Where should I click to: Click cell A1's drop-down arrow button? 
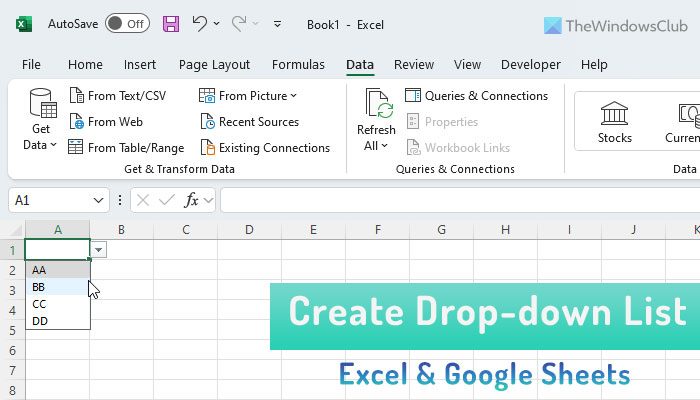(x=99, y=250)
